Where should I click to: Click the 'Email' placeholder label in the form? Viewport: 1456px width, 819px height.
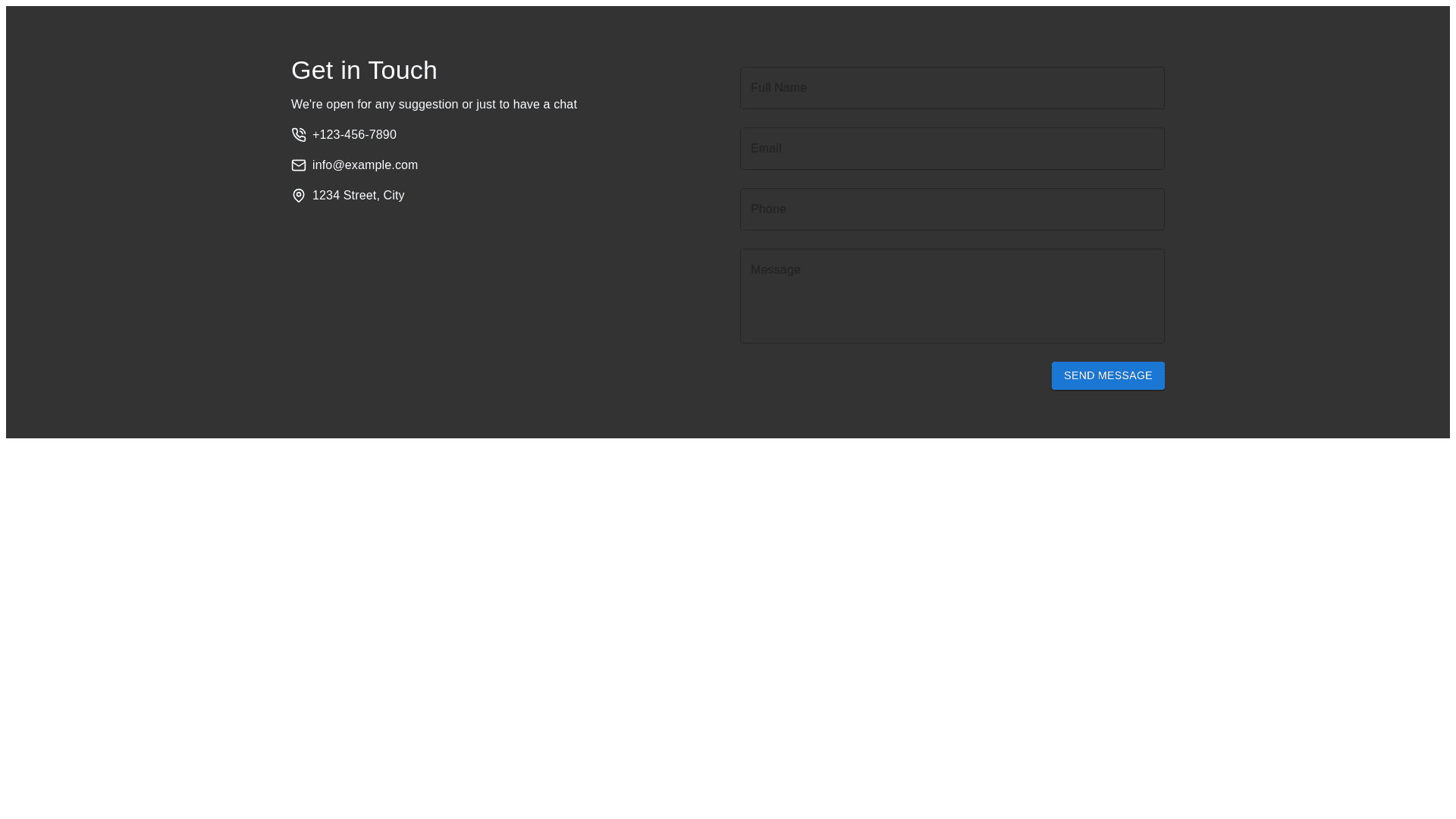pyautogui.click(x=766, y=149)
